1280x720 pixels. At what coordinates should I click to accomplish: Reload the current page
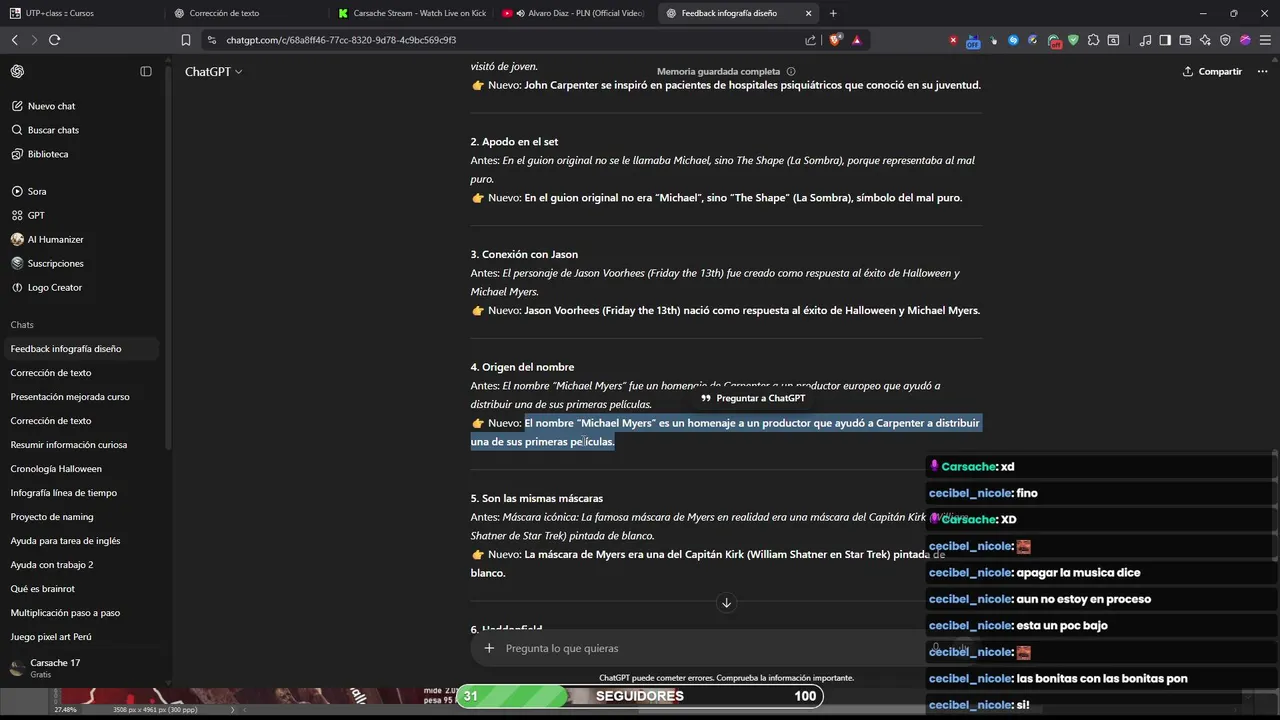[54, 40]
